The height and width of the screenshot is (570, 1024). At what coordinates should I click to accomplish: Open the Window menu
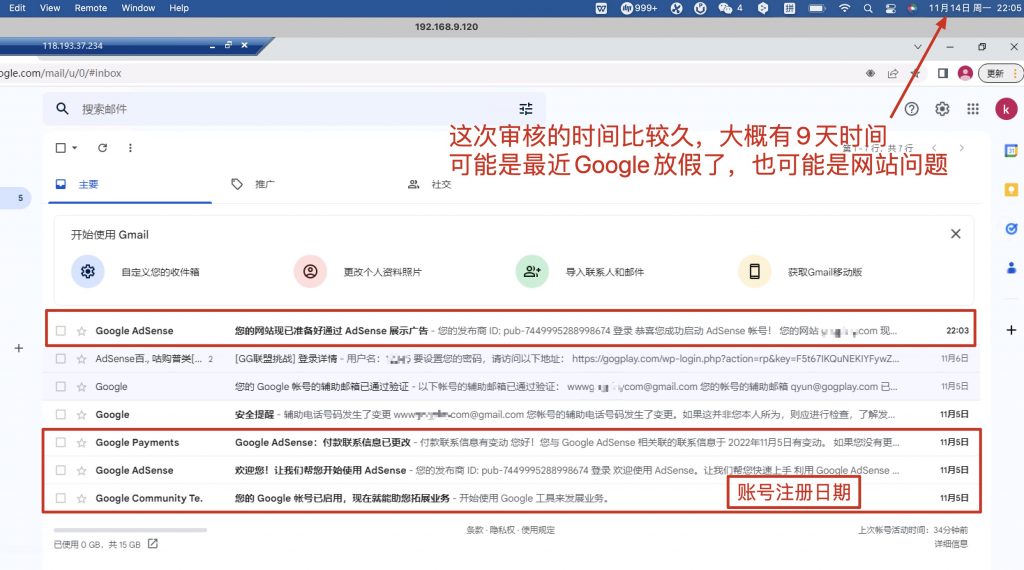pyautogui.click(x=138, y=8)
